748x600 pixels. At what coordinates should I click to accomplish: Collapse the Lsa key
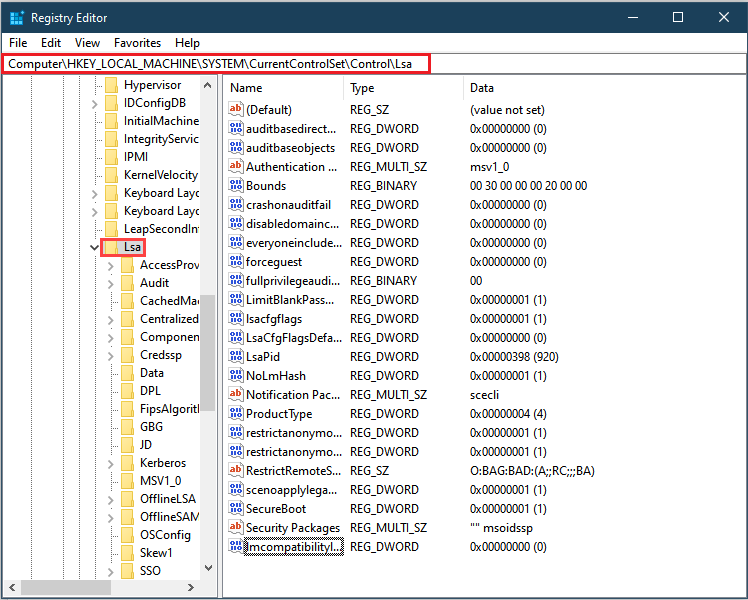click(94, 247)
